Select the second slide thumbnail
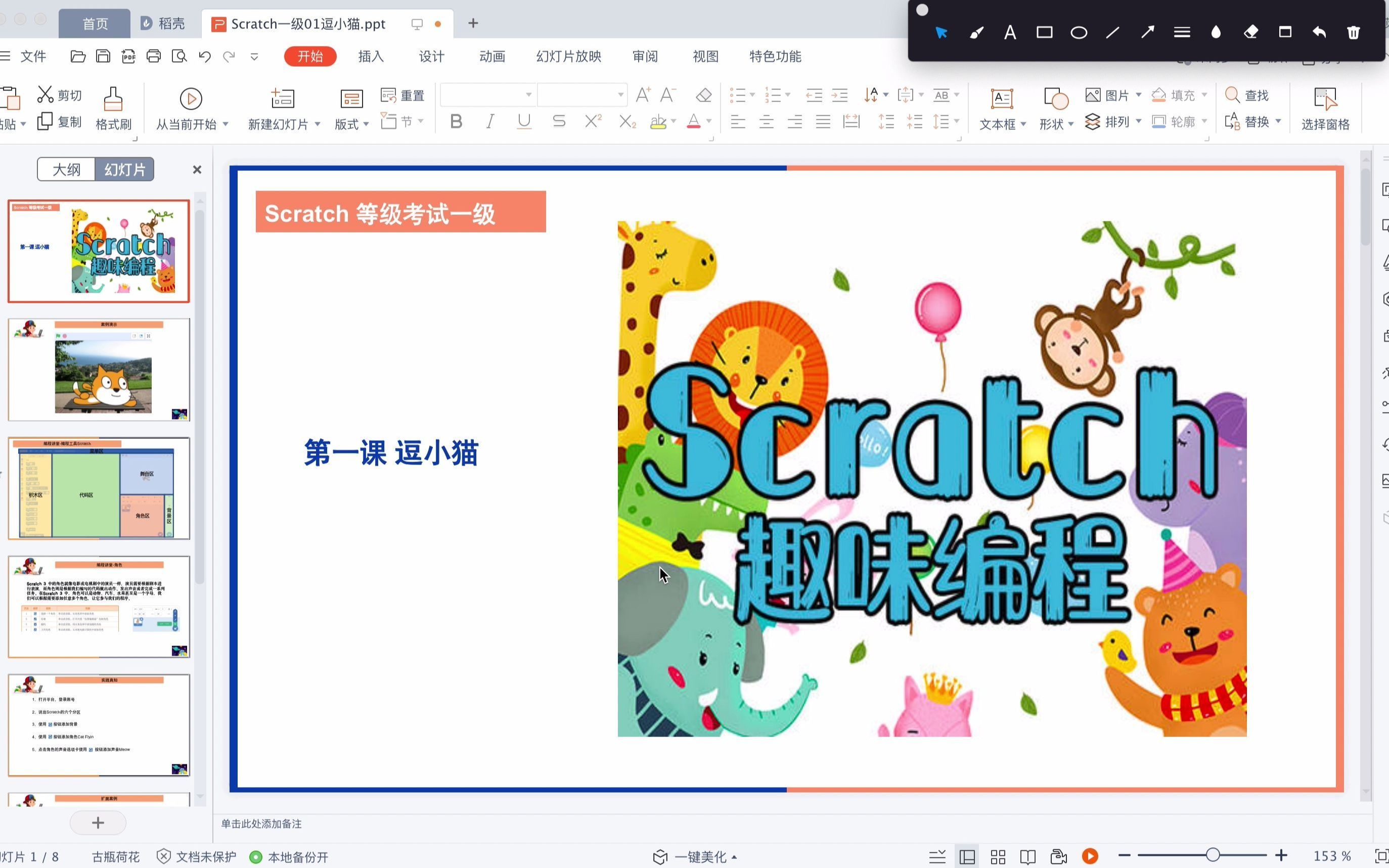 coord(99,369)
